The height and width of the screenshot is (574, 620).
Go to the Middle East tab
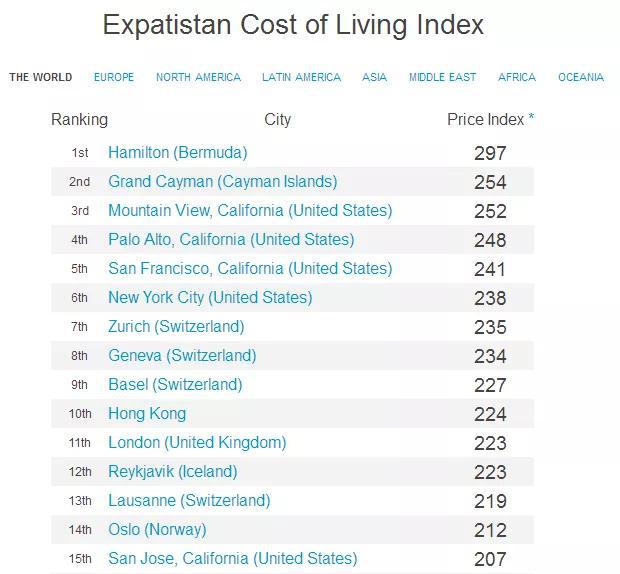pyautogui.click(x=442, y=77)
